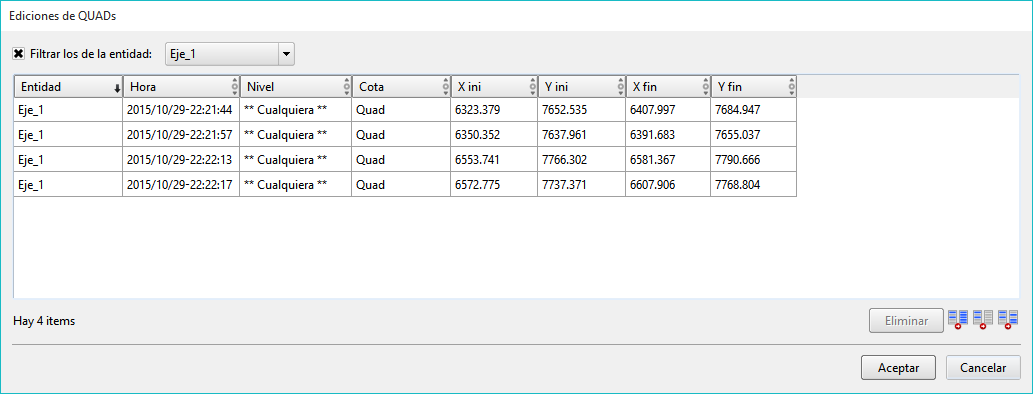Image resolution: width=1033 pixels, height=394 pixels.
Task: Select the Y fin value 7768.804
Action: (754, 185)
